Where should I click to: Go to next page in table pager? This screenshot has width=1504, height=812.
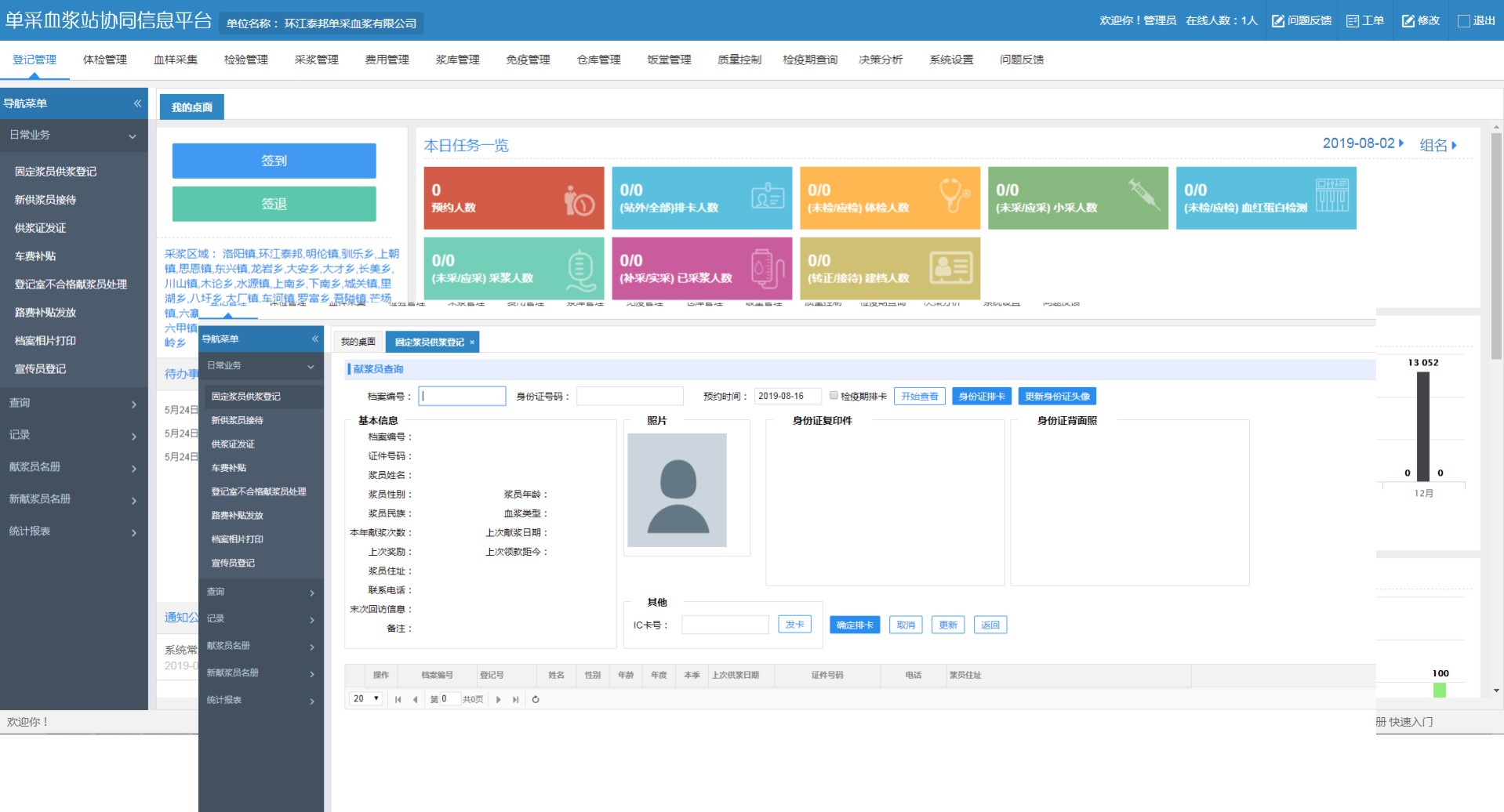click(499, 699)
